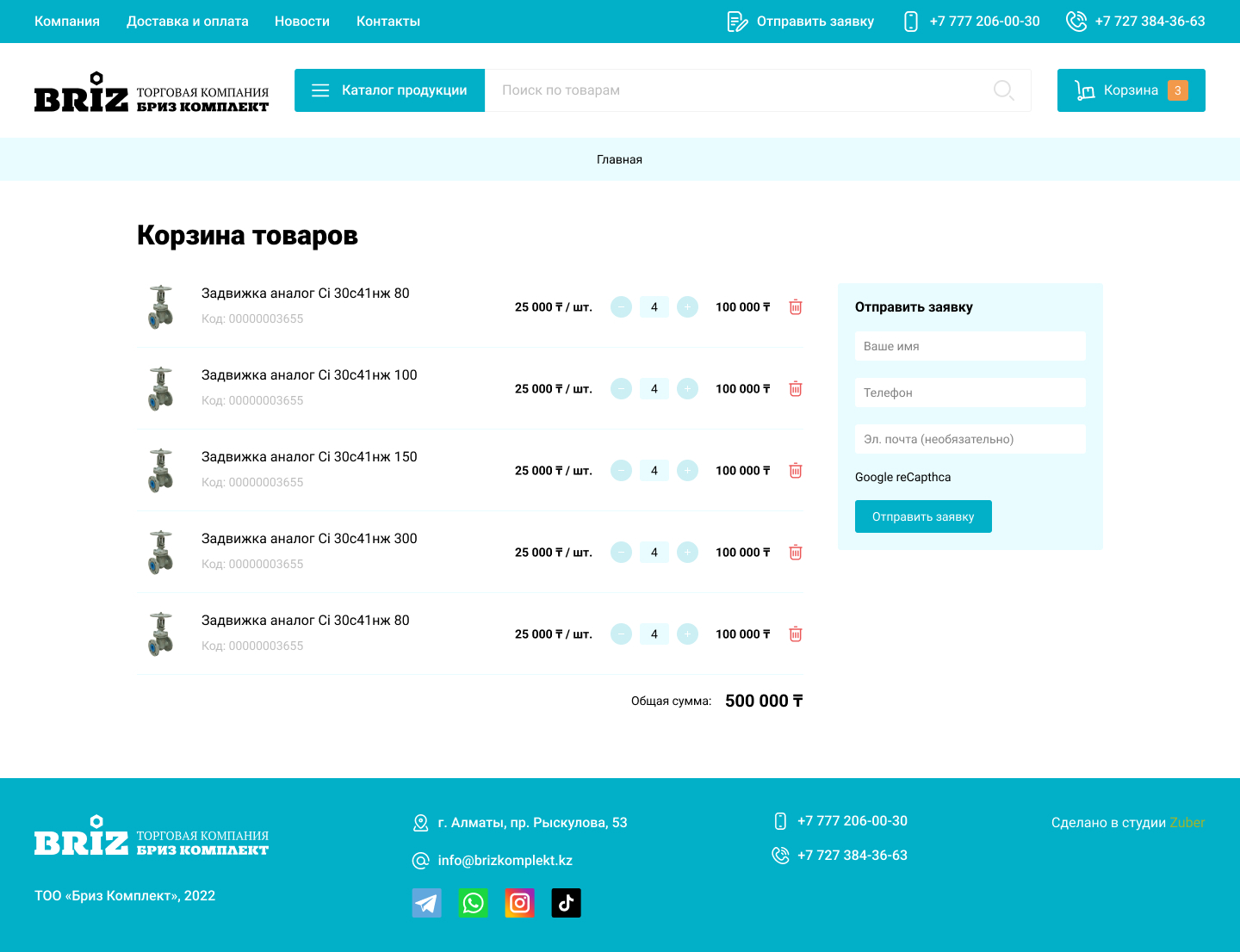
Task: Decrease quantity of Задвижка 30с41нж 100
Action: coord(621,389)
